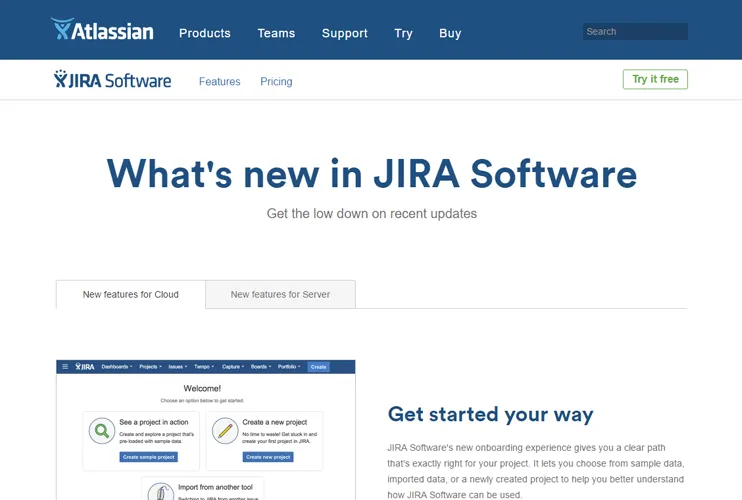Expand the Dashboards dropdown in JIRA screenshot
The height and width of the screenshot is (500, 742).
click(x=116, y=367)
